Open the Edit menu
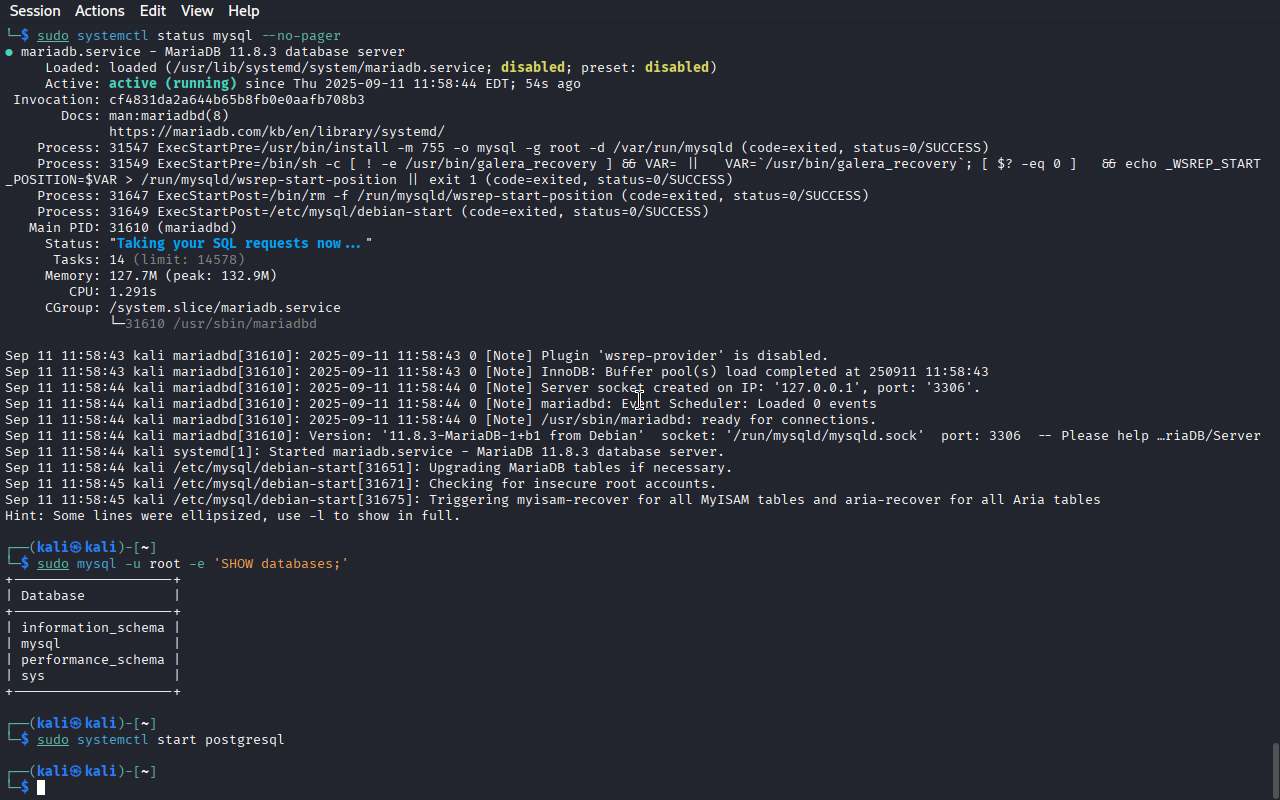Viewport: 1280px width, 800px height. tap(153, 11)
